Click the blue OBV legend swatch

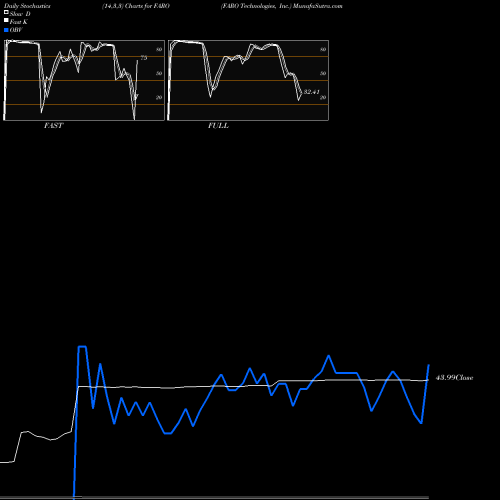pos(6,30)
